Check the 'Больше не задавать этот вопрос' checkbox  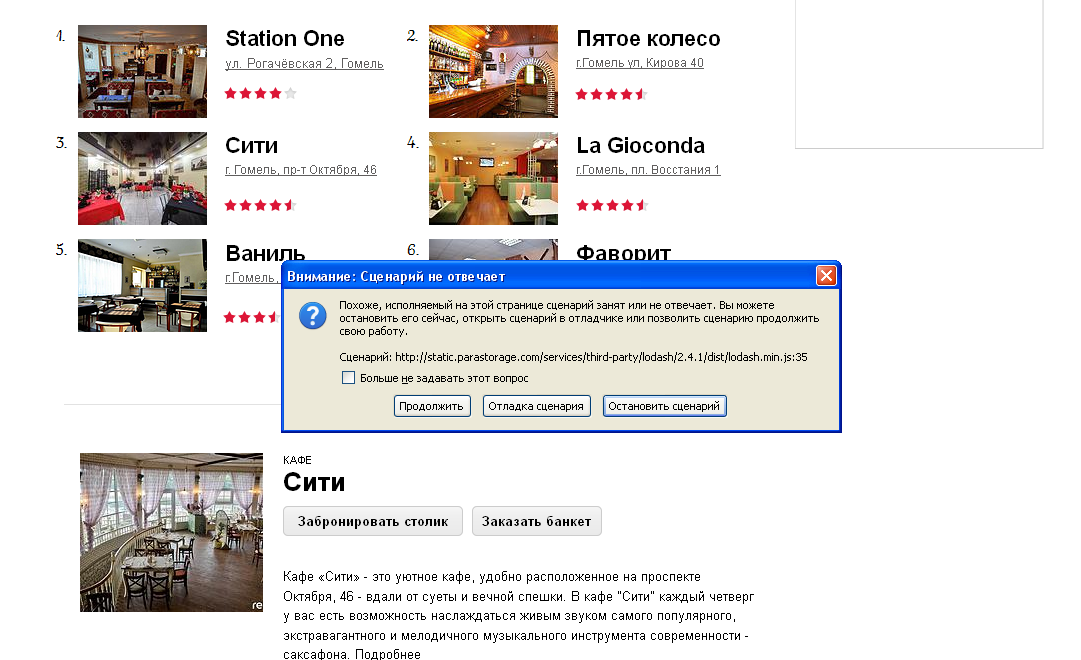pos(349,378)
